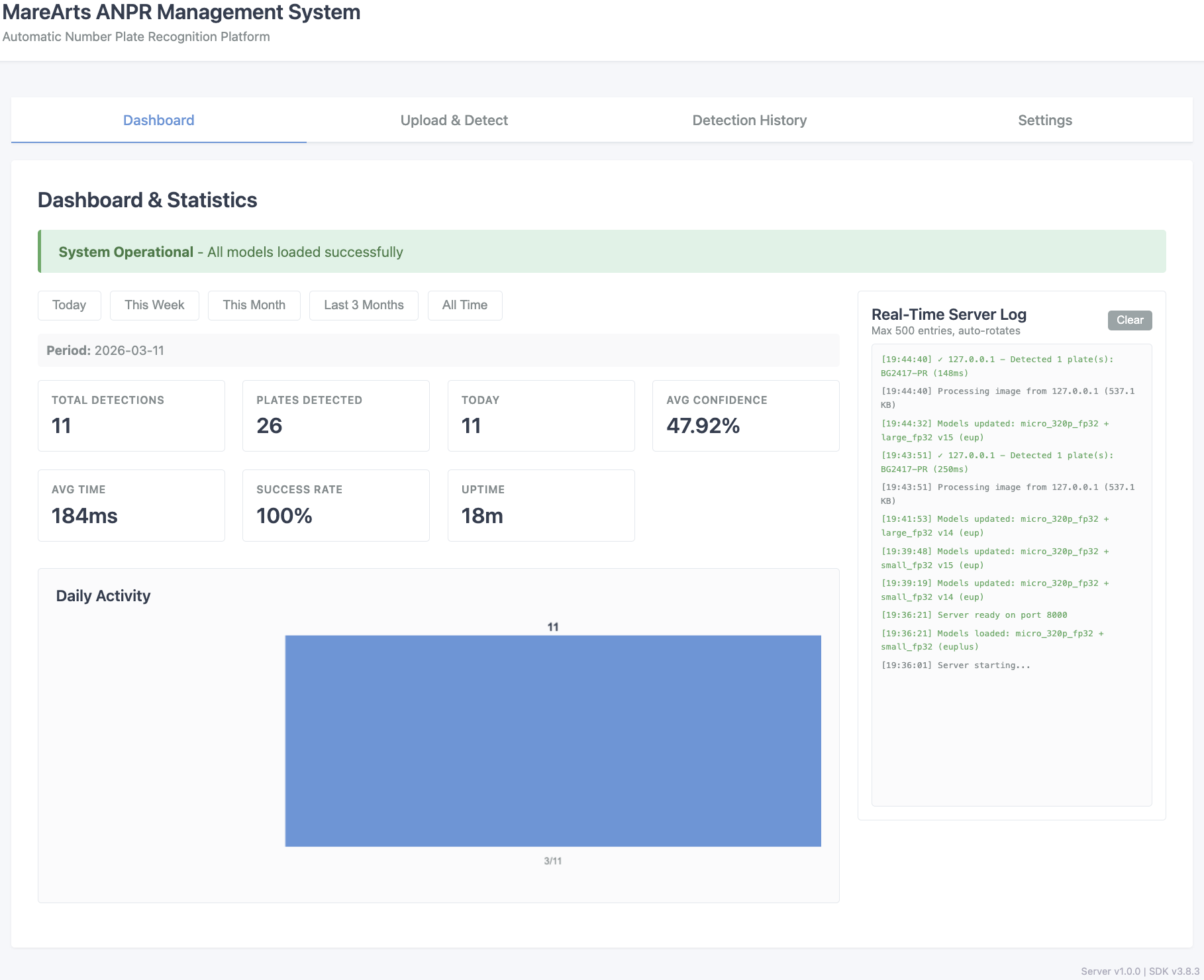Clear the Real-Time Server Log
1204x980 pixels.
(1129, 320)
